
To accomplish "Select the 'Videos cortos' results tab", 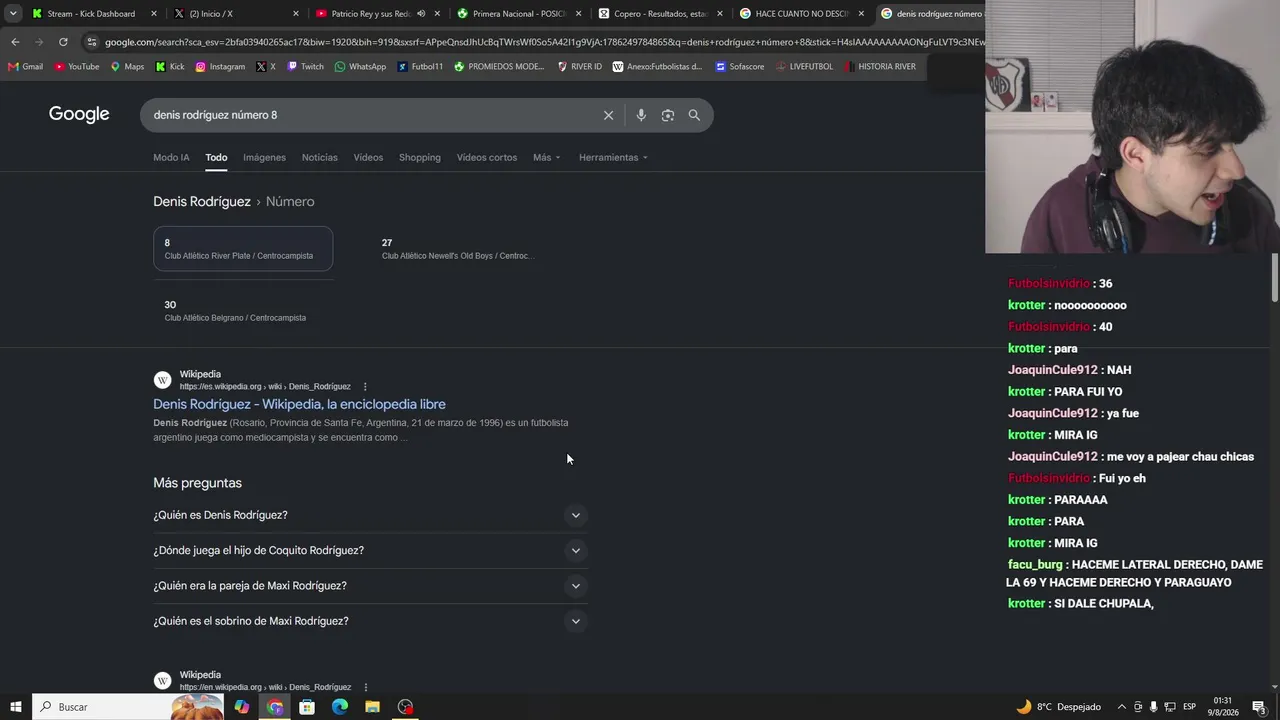I will pos(487,157).
